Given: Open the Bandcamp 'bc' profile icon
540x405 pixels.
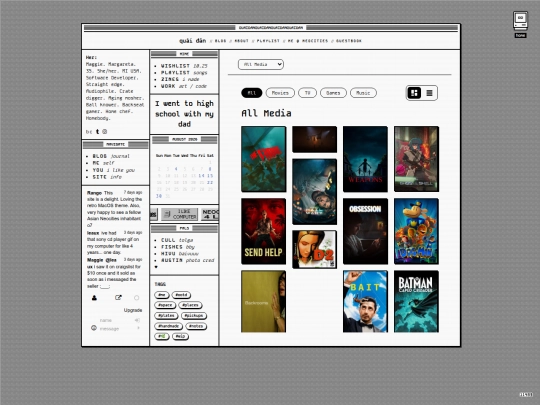Looking at the screenshot, I should tap(89, 132).
